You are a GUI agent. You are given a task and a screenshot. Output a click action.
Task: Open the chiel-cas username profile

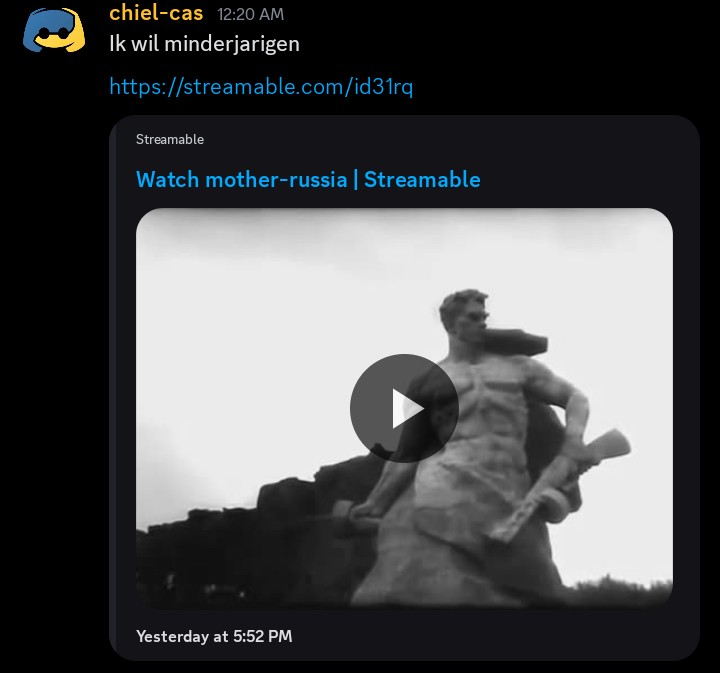[x=156, y=13]
